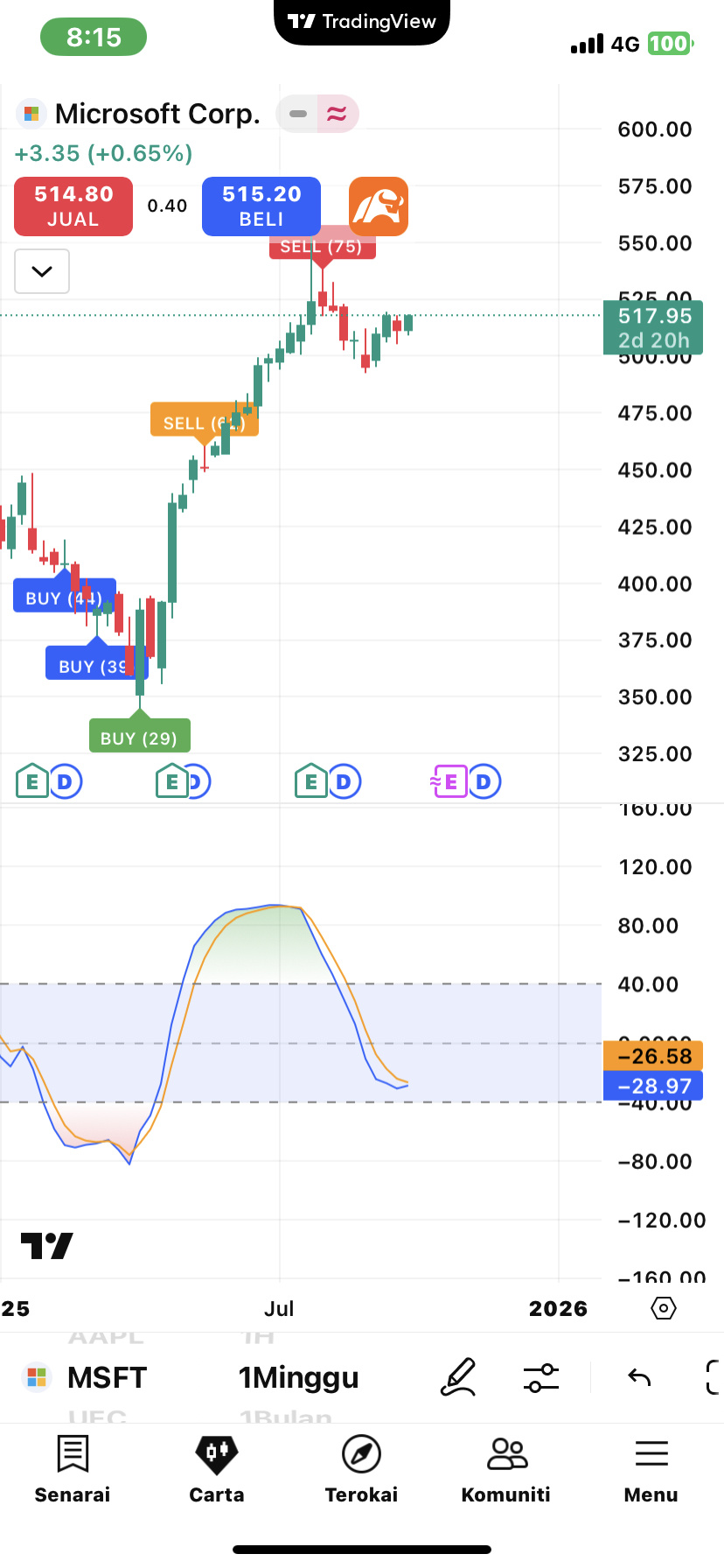Switch to the Terokai tab

click(361, 1470)
